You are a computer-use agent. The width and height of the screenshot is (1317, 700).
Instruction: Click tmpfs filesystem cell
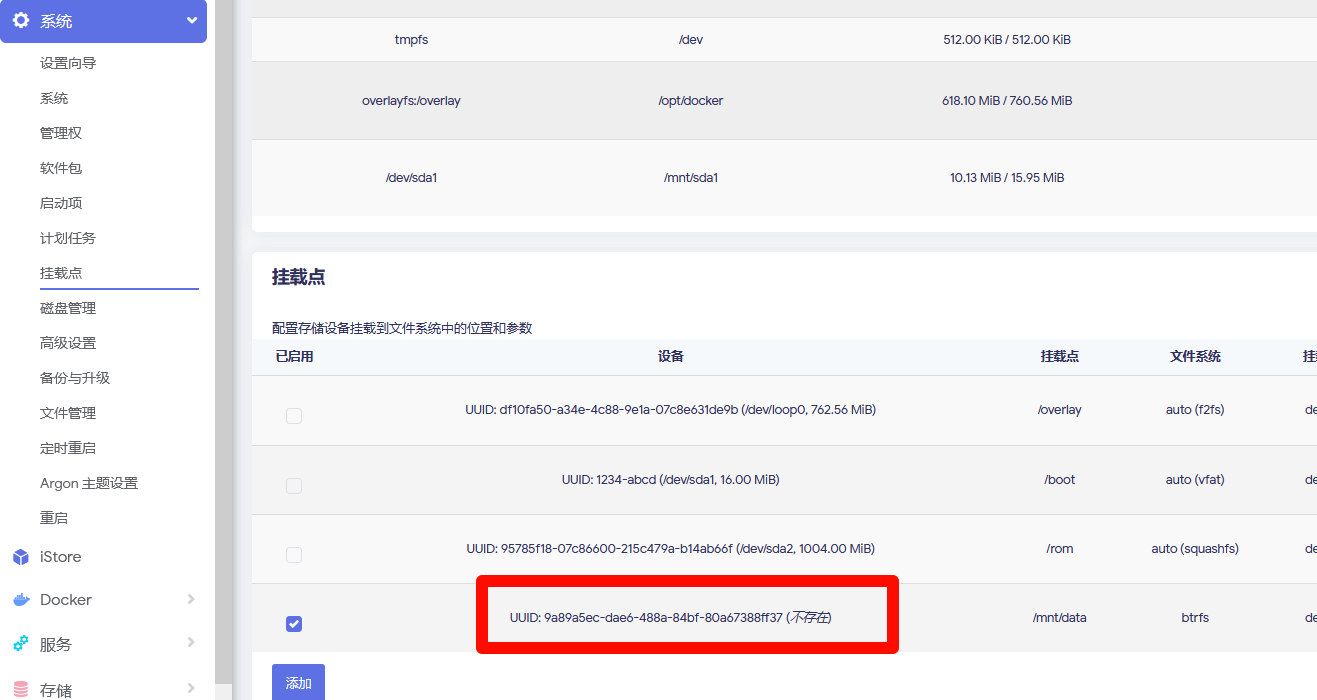(411, 40)
